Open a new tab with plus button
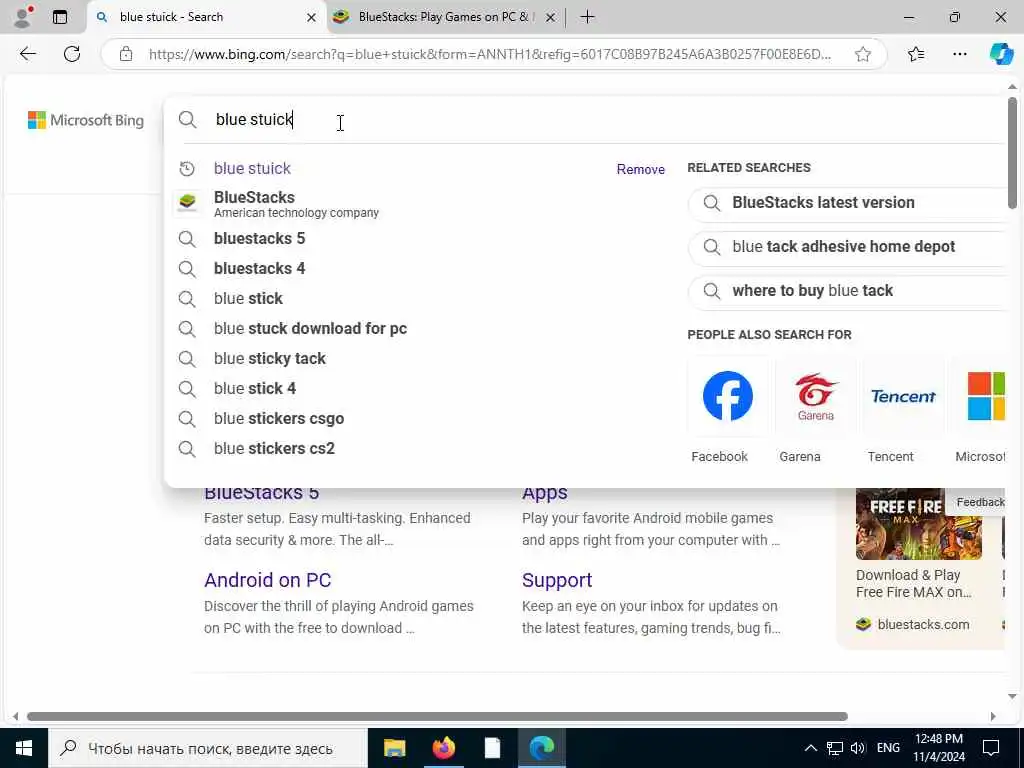Image resolution: width=1024 pixels, height=768 pixels. click(x=587, y=17)
